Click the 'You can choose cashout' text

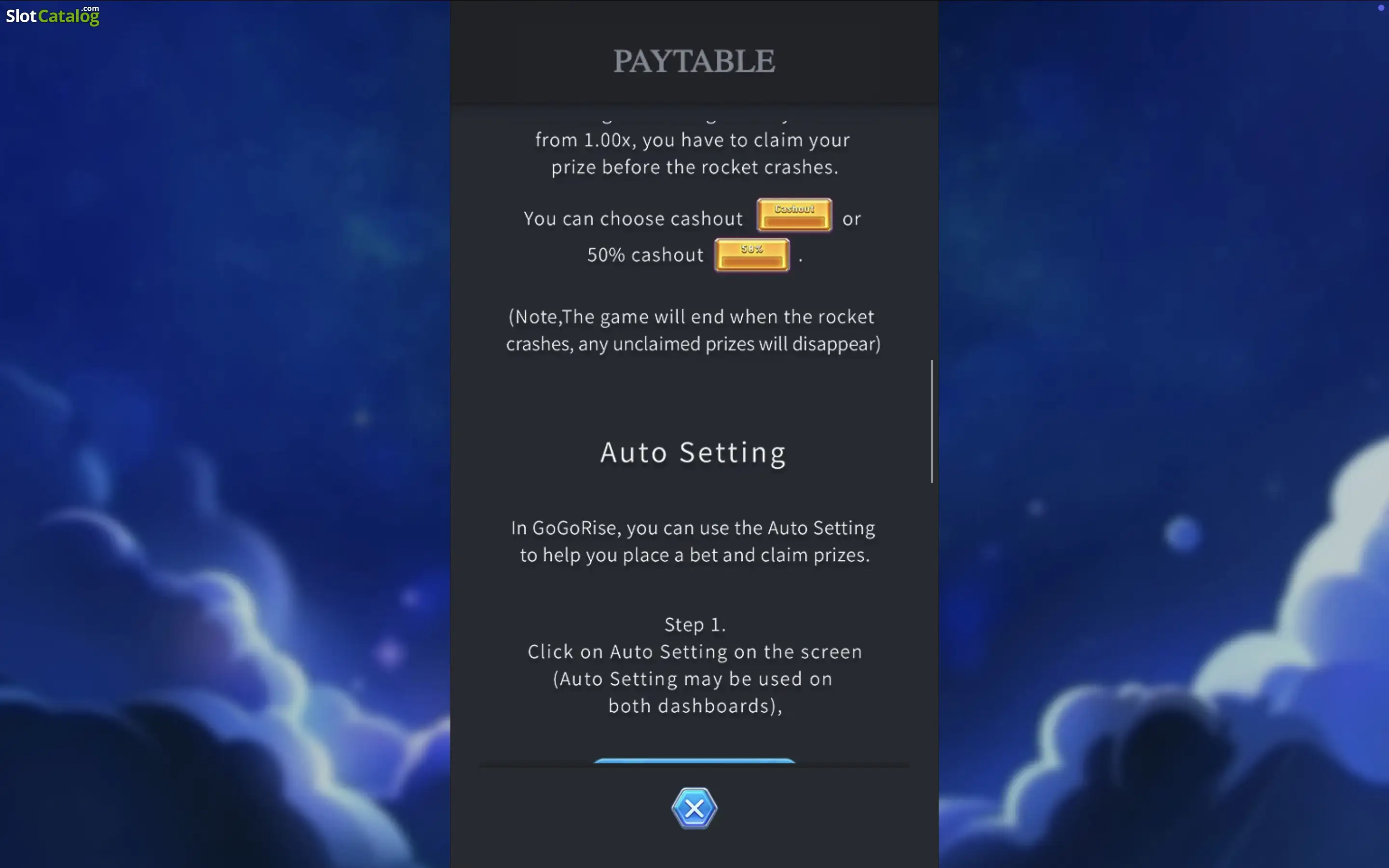[633, 219]
